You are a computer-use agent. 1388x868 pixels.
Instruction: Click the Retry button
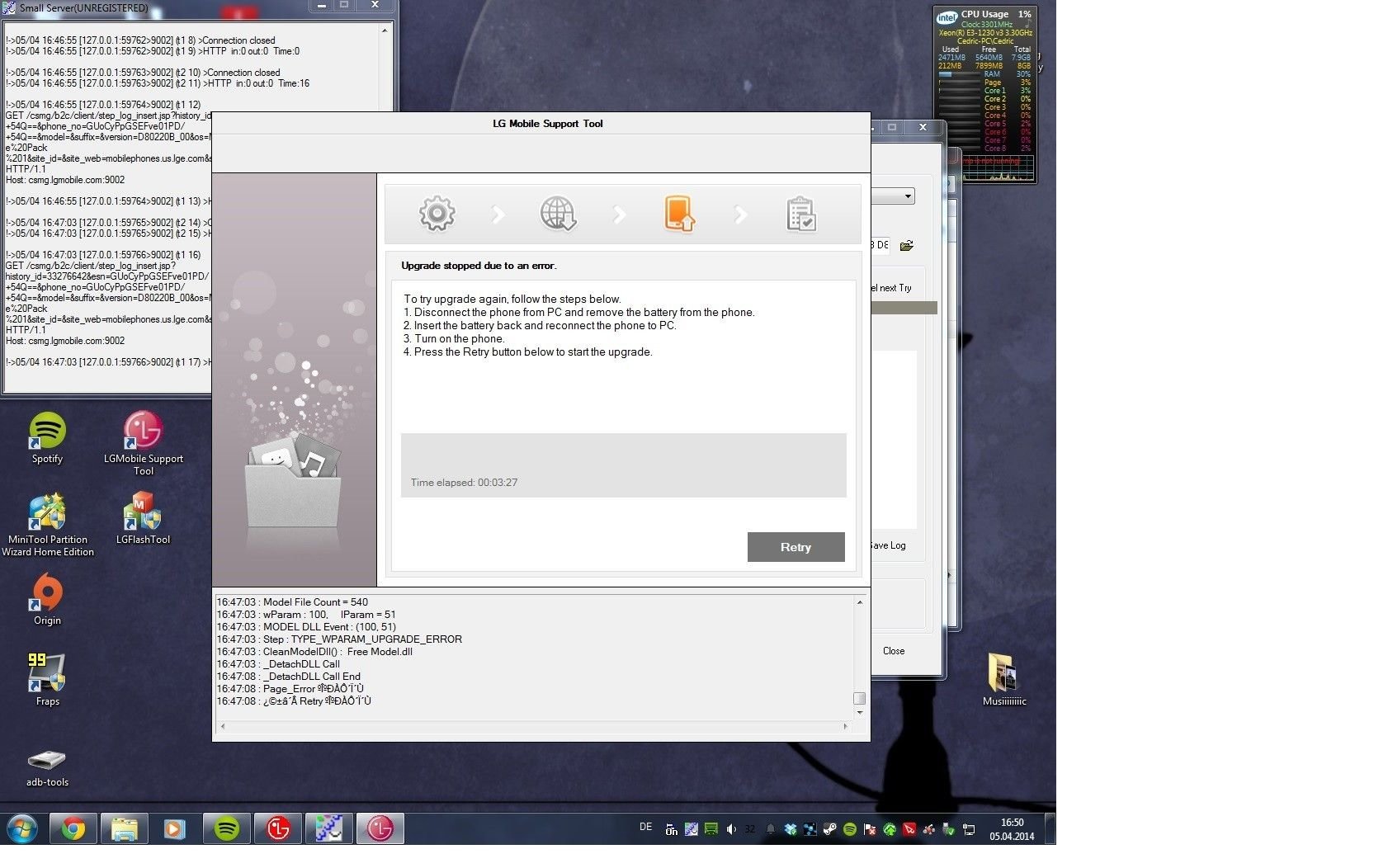coord(796,547)
